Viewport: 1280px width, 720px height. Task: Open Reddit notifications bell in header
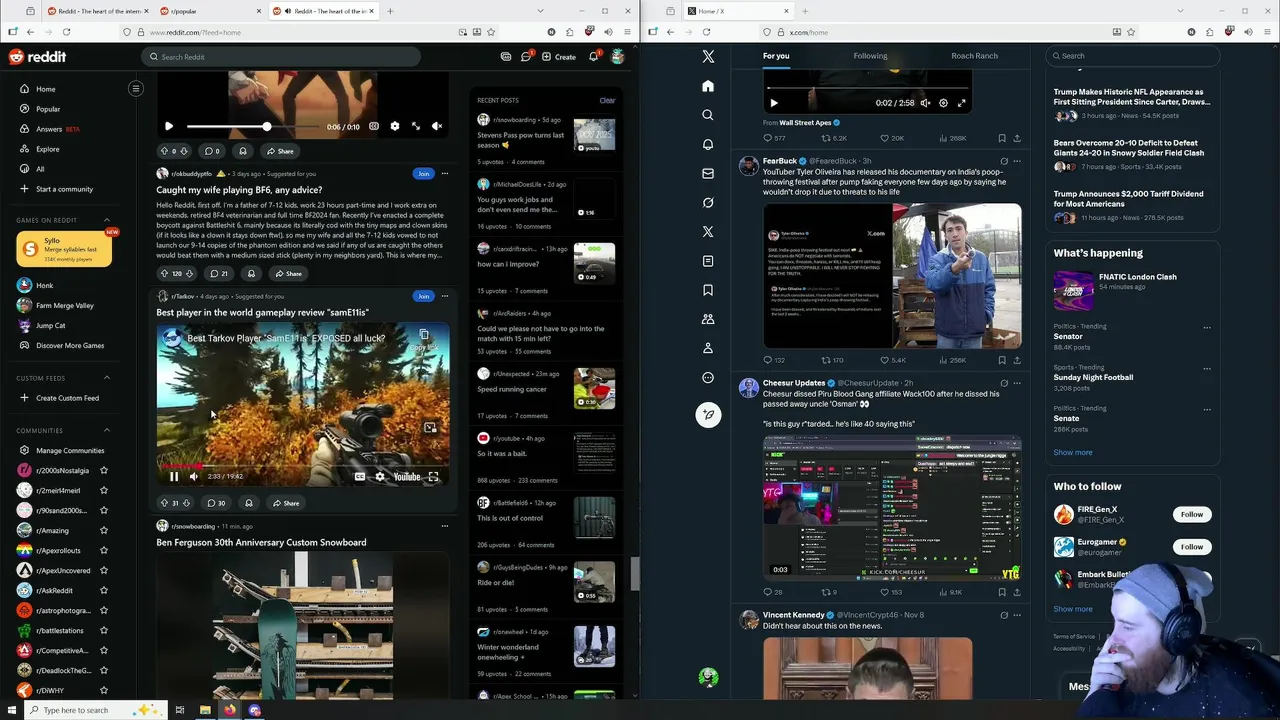[593, 57]
